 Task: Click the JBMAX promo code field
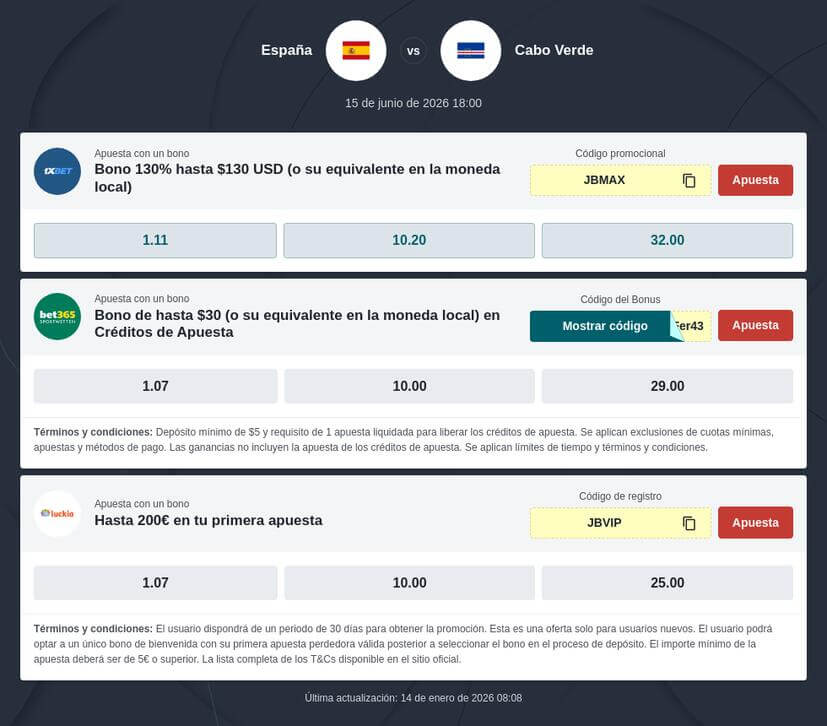click(x=605, y=181)
